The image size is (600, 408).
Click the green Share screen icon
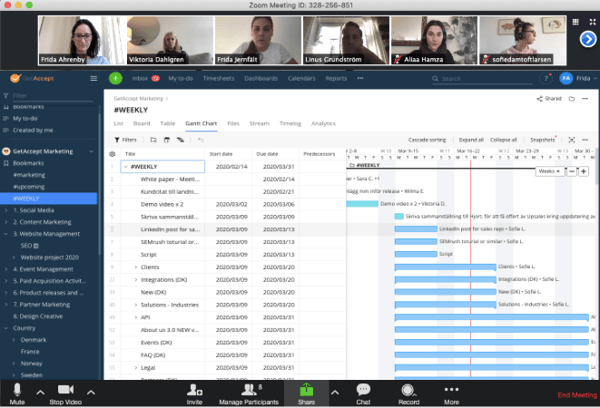click(x=306, y=390)
